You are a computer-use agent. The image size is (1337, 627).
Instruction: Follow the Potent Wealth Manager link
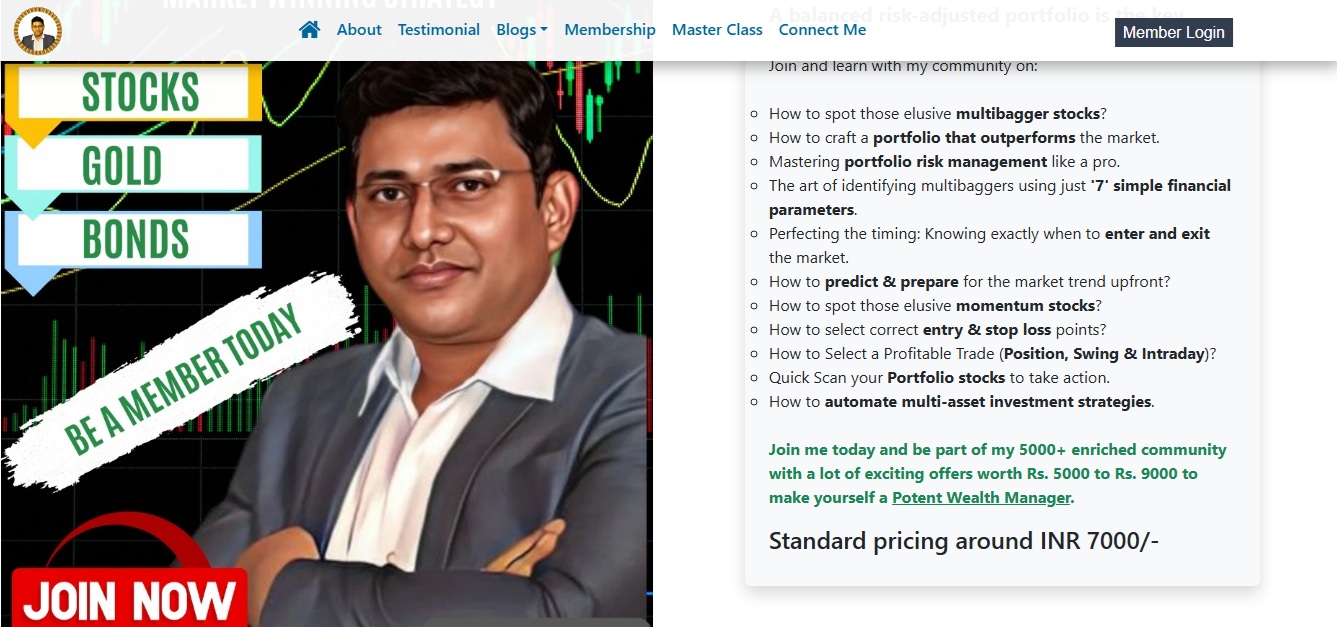click(981, 498)
